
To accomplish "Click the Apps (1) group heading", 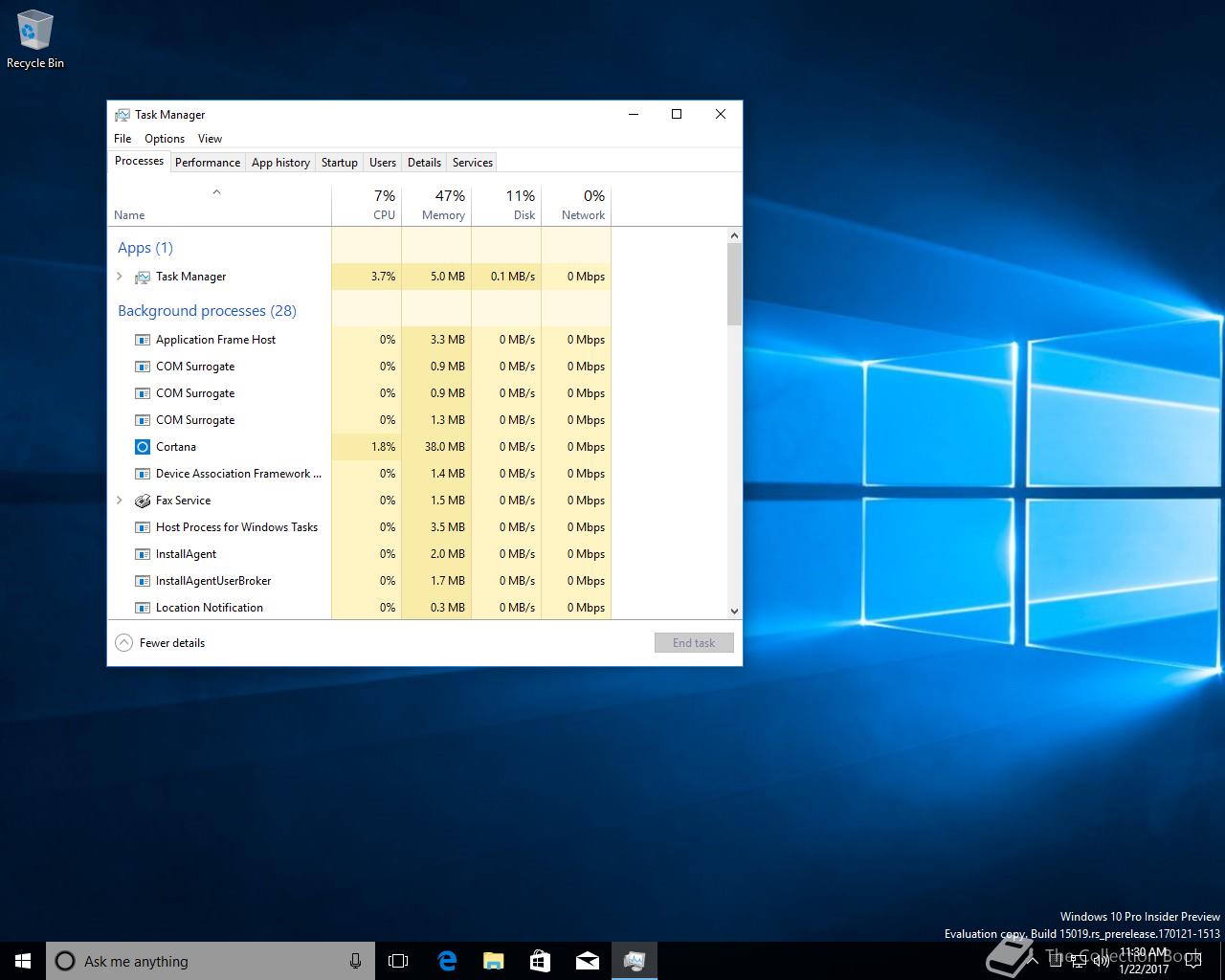I will pos(145,248).
